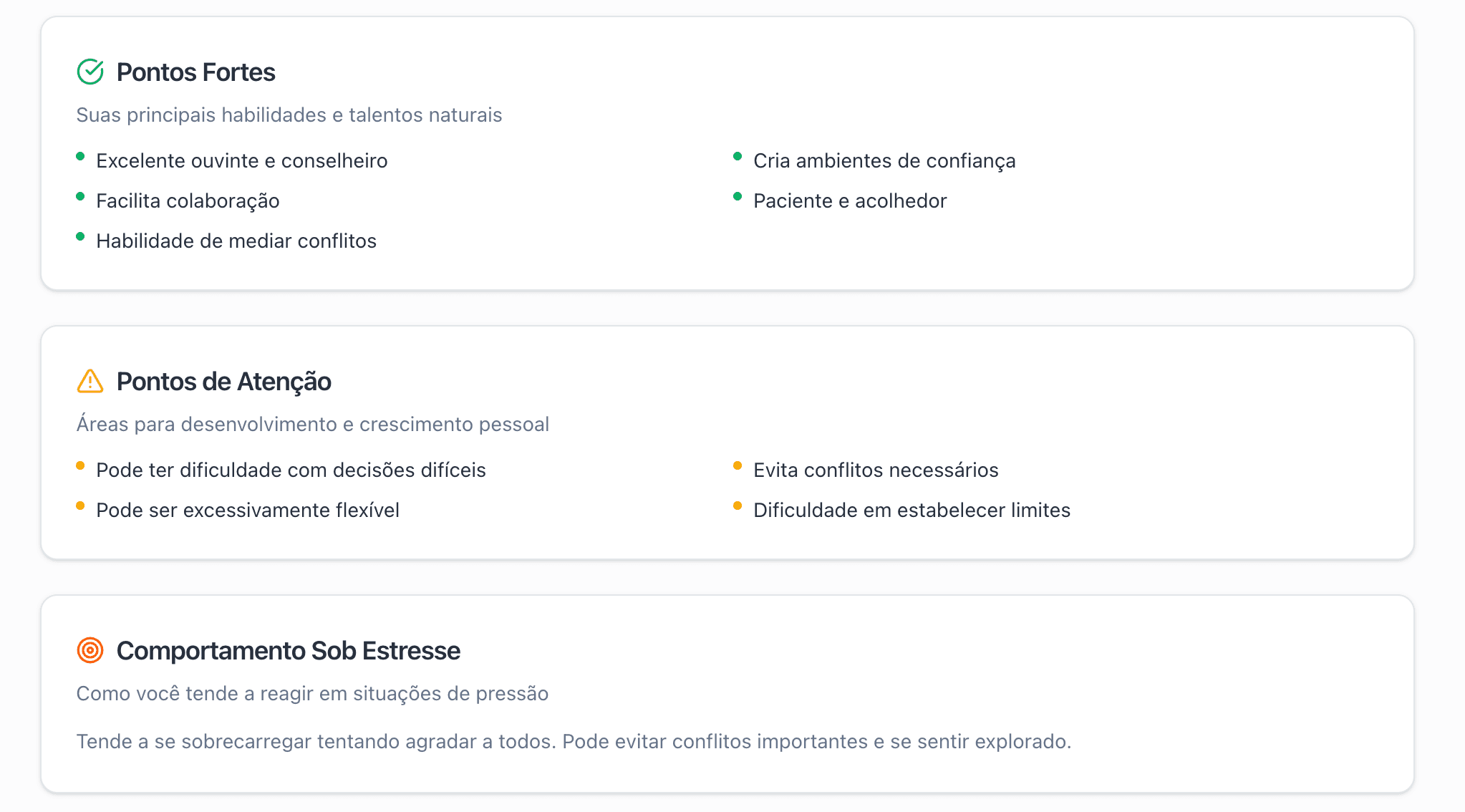
Task: Select 'Facilita colaboração' list item
Action: pos(188,200)
